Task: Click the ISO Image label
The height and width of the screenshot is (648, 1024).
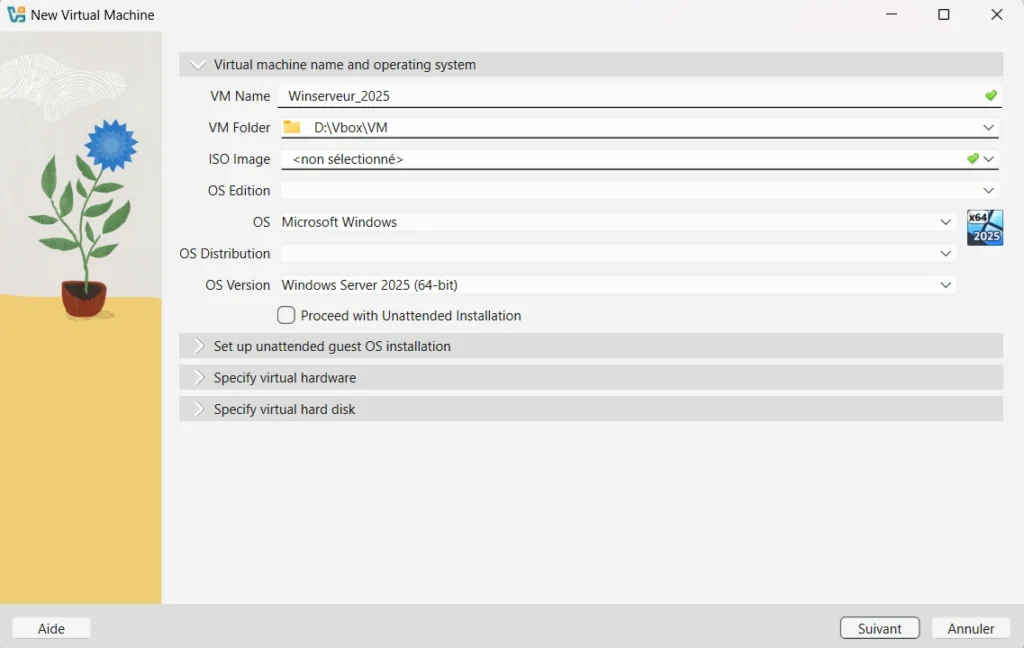Action: (x=239, y=159)
